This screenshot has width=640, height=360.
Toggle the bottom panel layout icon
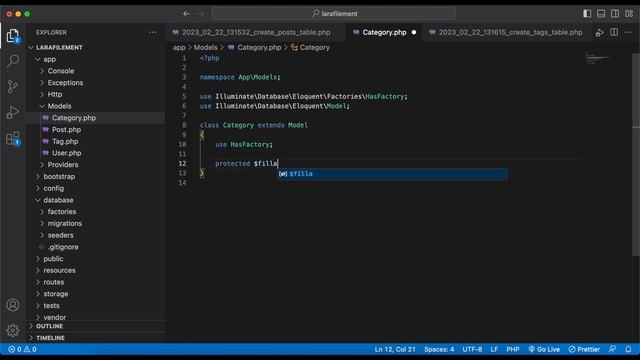[601, 13]
